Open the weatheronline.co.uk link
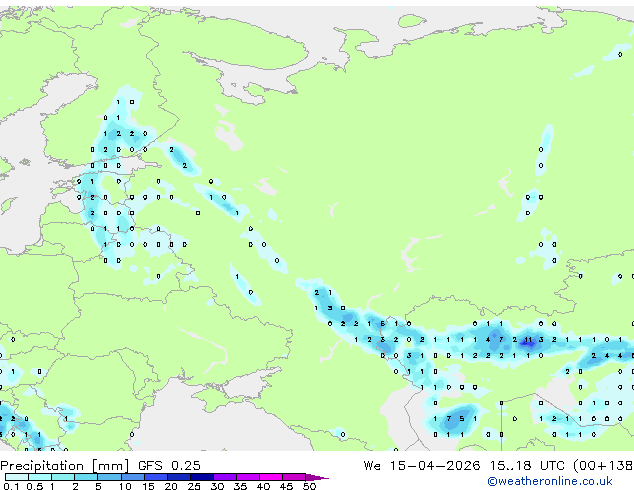Screen dimensions: 634x490 (550, 481)
